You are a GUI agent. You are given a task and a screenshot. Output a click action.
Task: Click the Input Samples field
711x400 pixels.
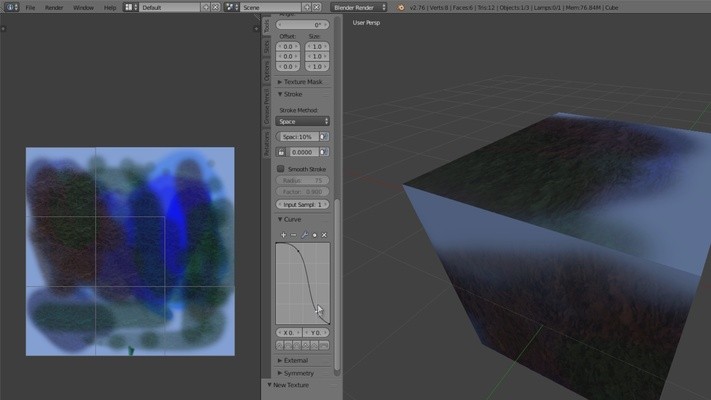303,204
